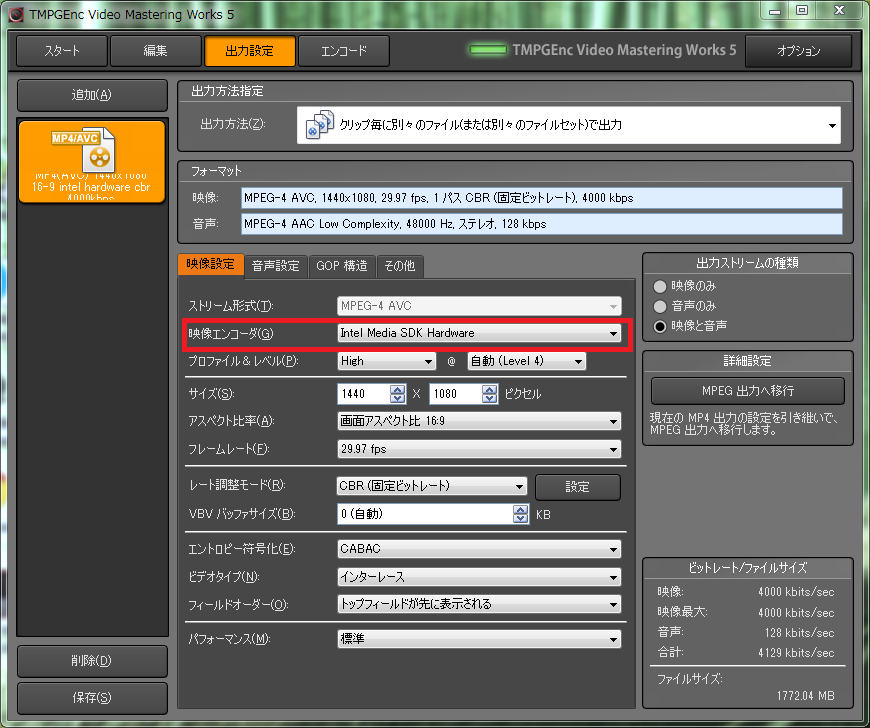
Task: Expand the アスペクト比率 16:9 dropdown
Action: pyautogui.click(x=479, y=421)
